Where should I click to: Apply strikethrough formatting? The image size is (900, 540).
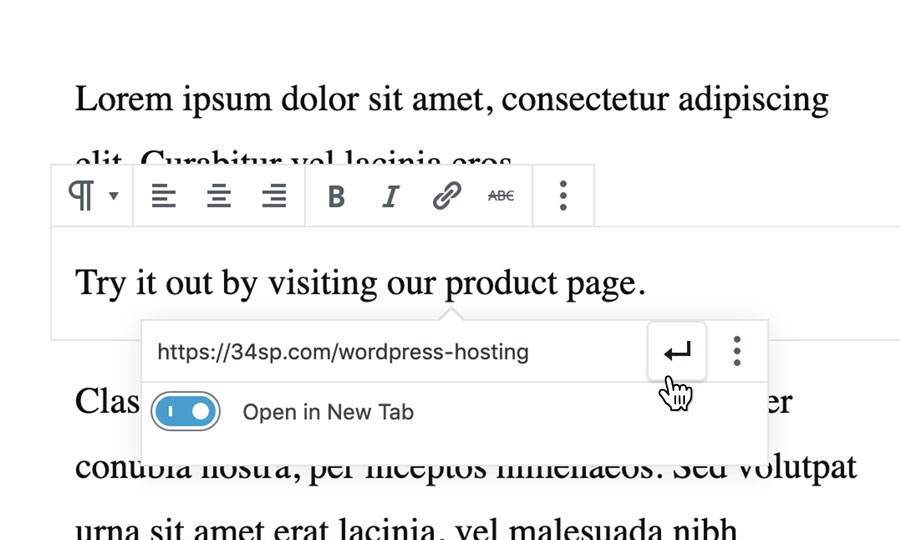pos(501,196)
